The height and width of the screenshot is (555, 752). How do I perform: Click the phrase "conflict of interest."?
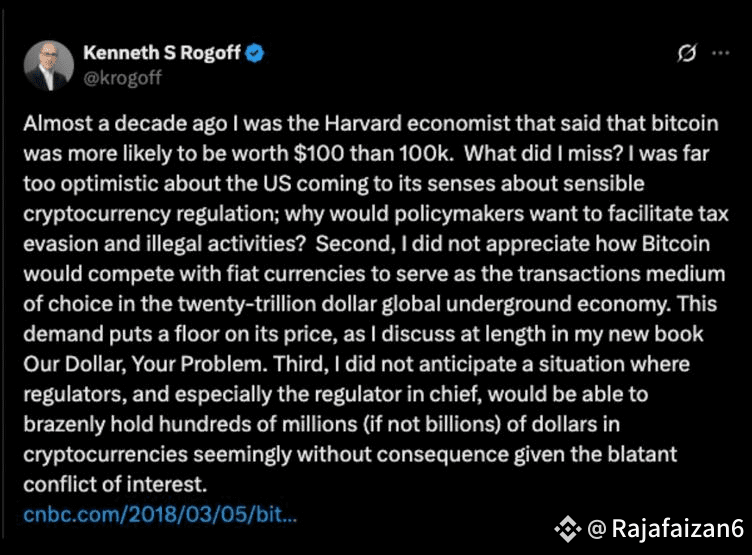[115, 484]
